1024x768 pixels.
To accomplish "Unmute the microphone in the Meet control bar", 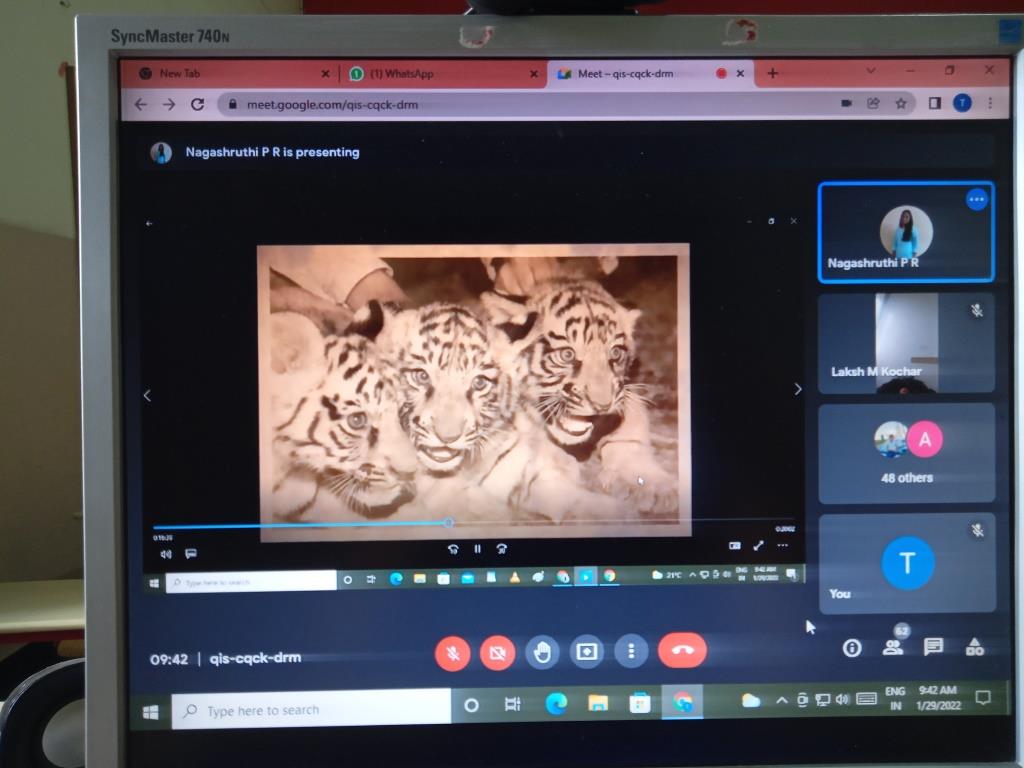I will [x=453, y=652].
